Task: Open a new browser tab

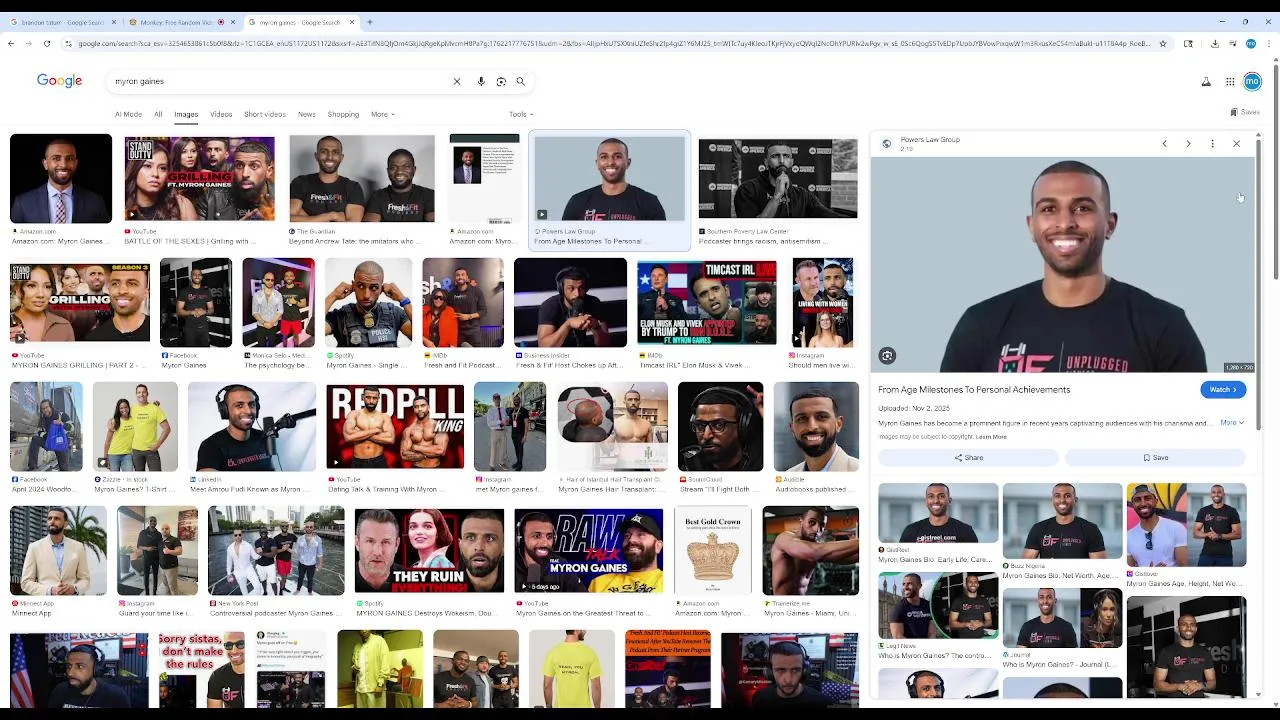Action: (x=369, y=22)
